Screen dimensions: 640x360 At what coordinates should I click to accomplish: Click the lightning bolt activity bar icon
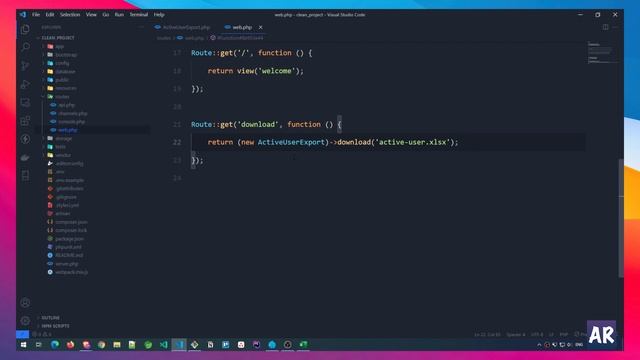click(x=25, y=139)
